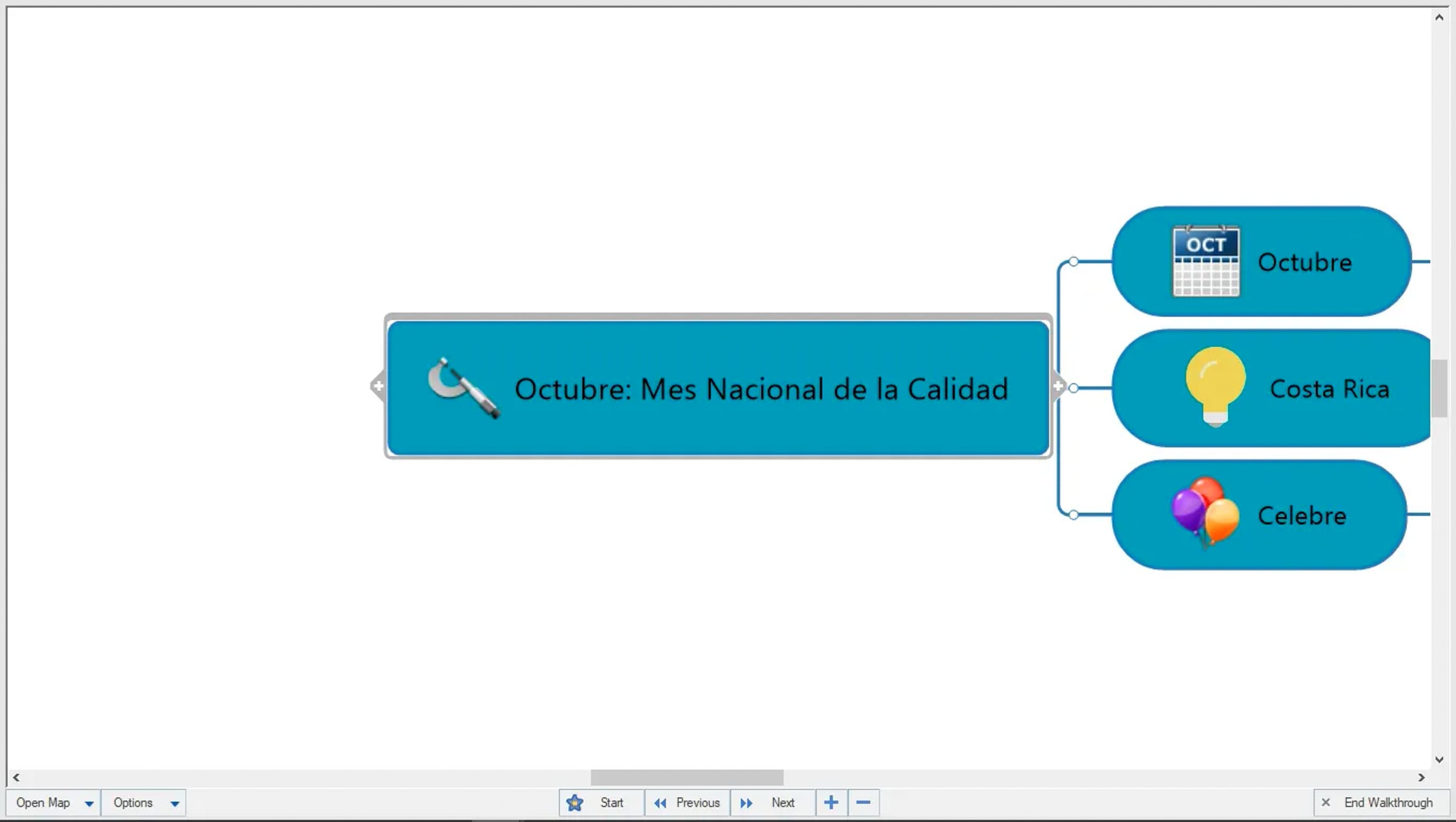The image size is (1456, 822).
Task: Collapse the Costa Rica branch connector circle
Action: pyautogui.click(x=1073, y=388)
